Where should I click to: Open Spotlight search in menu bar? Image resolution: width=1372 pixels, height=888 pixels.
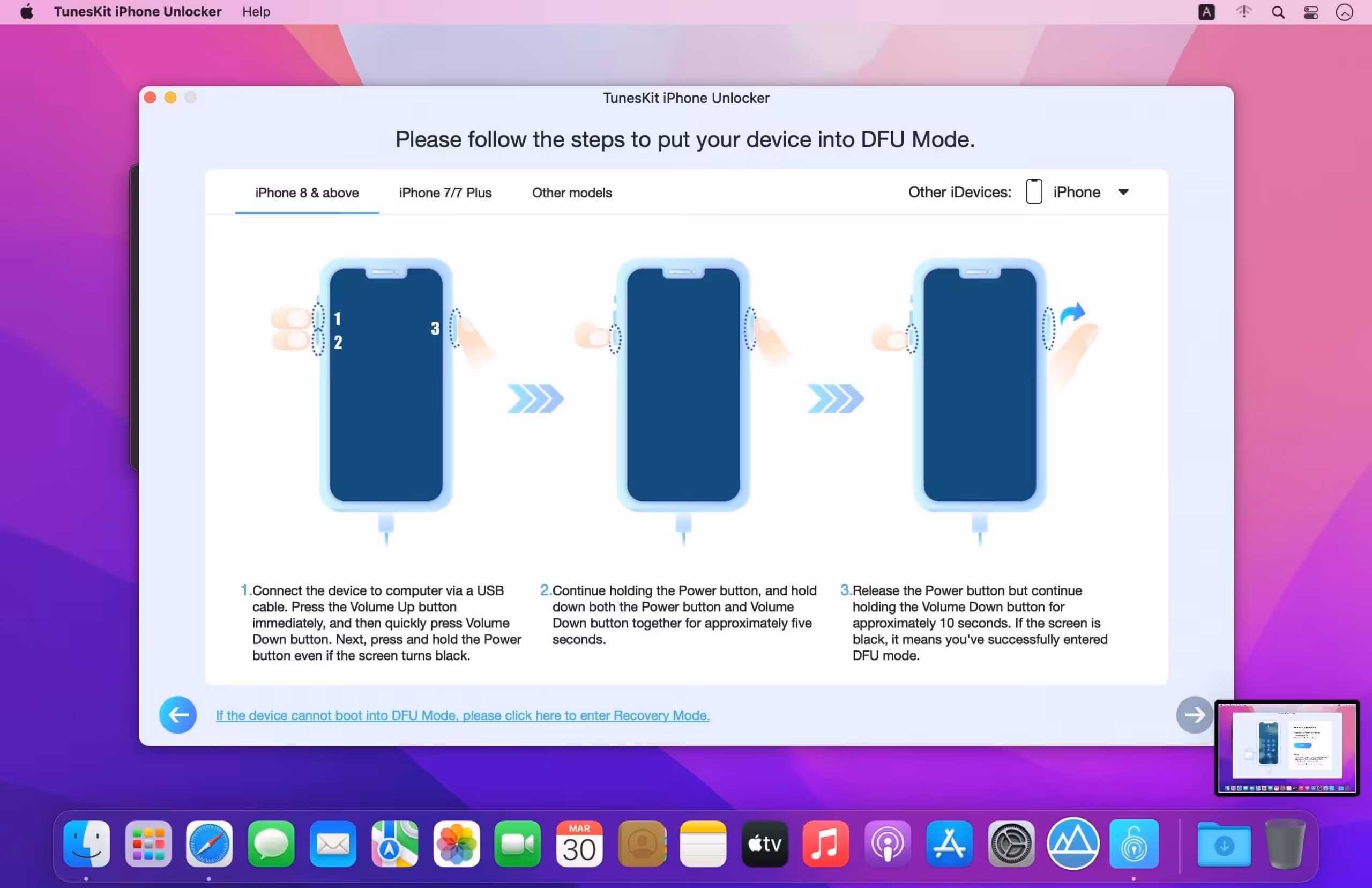point(1278,12)
